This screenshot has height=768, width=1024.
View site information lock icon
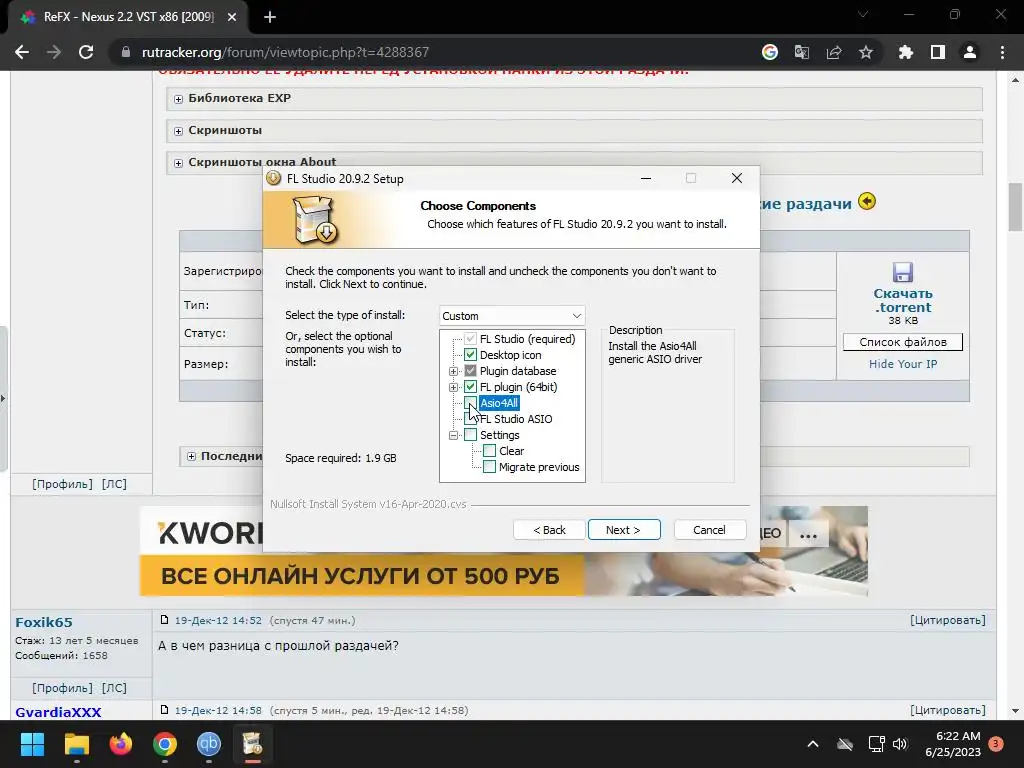[126, 52]
